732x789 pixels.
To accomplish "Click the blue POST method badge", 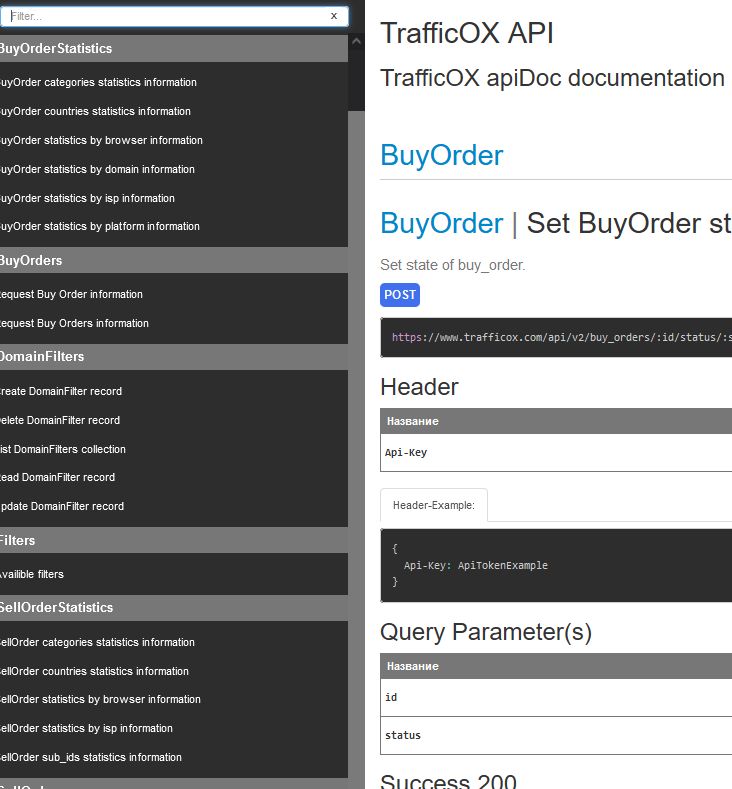I will pyautogui.click(x=400, y=295).
